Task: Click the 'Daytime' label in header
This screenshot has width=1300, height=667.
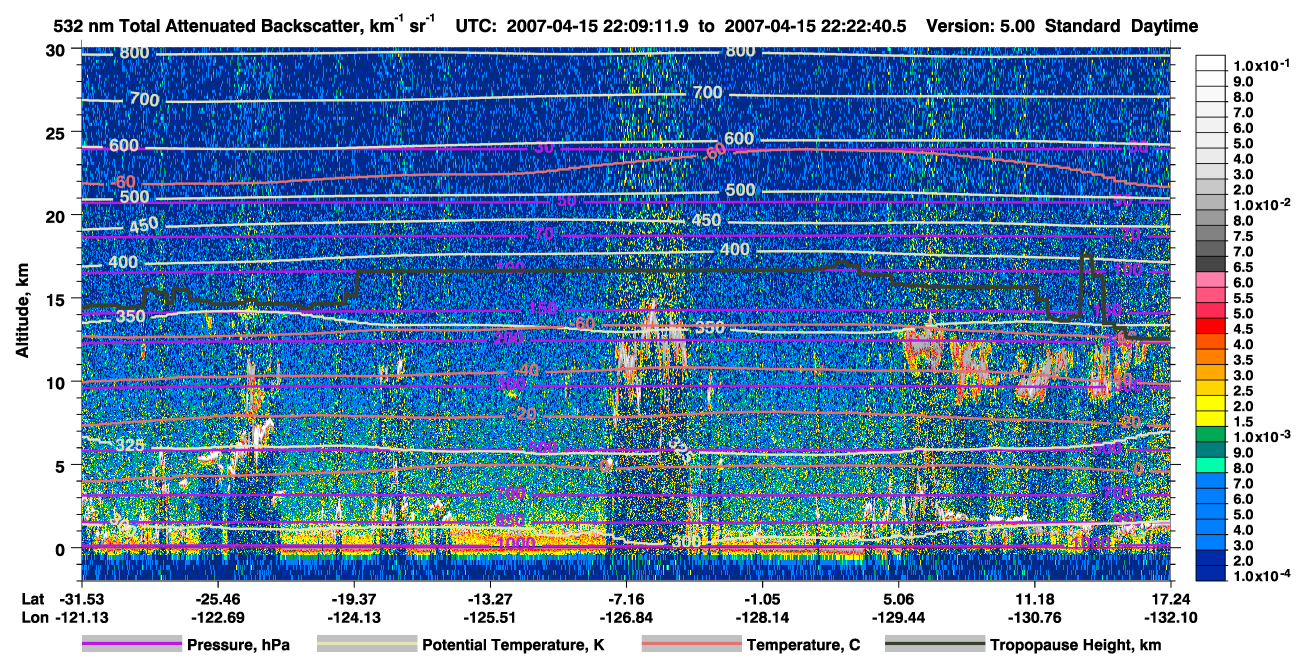Action: click(x=1165, y=27)
